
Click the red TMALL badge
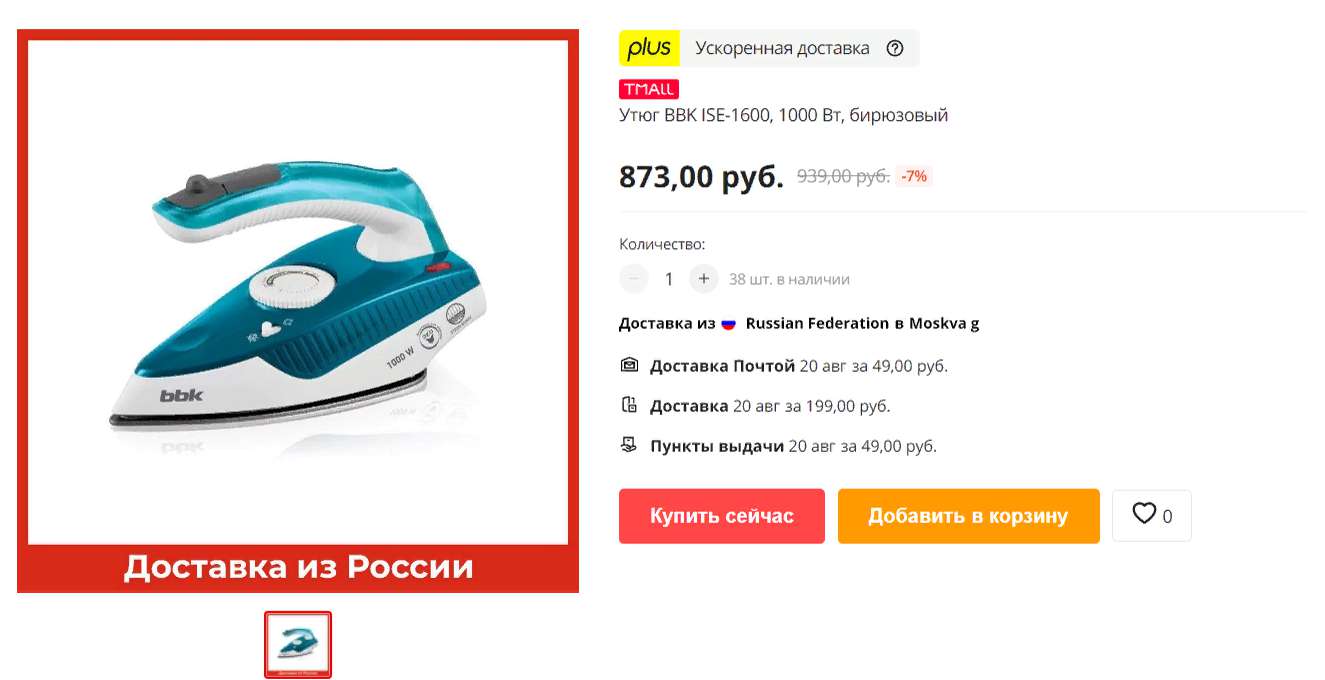tap(649, 89)
